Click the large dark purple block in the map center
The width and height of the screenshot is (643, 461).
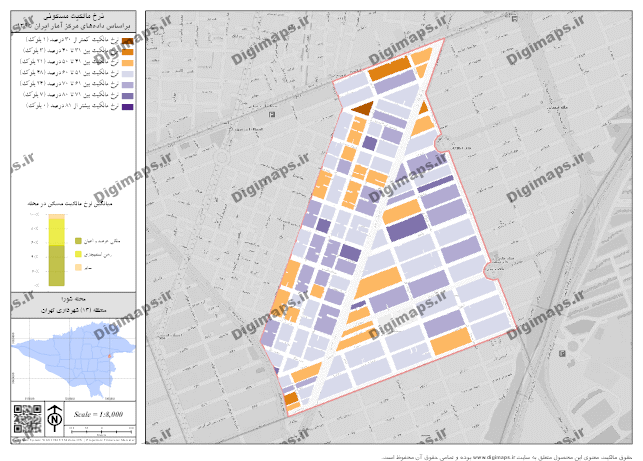pyautogui.click(x=405, y=227)
